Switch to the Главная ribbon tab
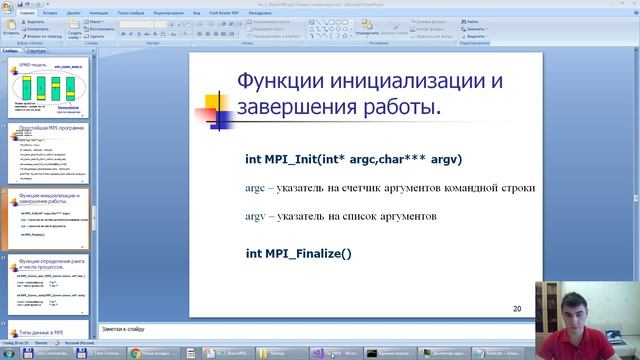 click(27, 13)
